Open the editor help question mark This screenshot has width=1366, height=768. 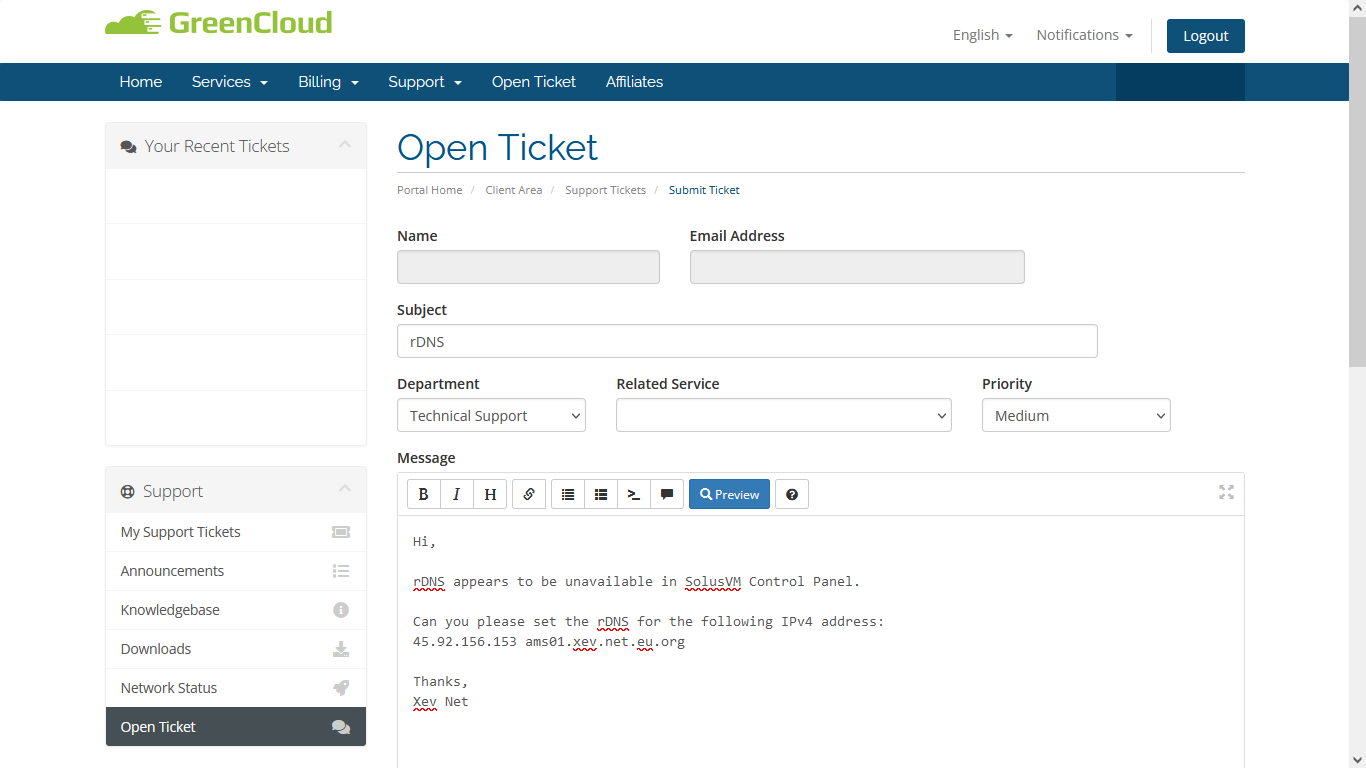[792, 494]
